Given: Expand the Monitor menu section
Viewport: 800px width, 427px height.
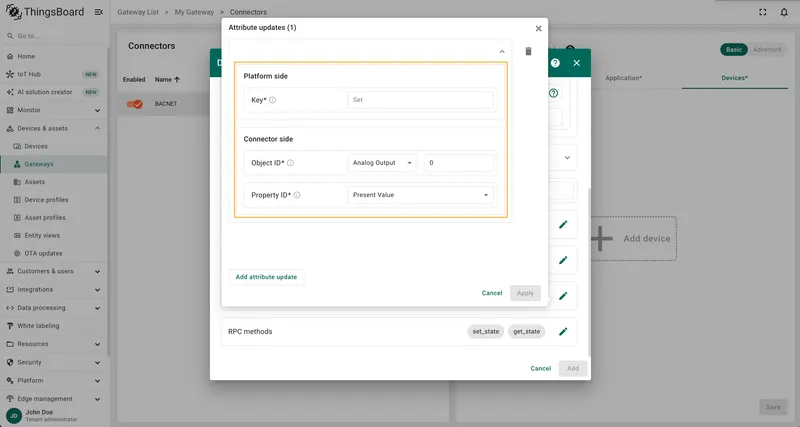Looking at the screenshot, I should point(97,110).
